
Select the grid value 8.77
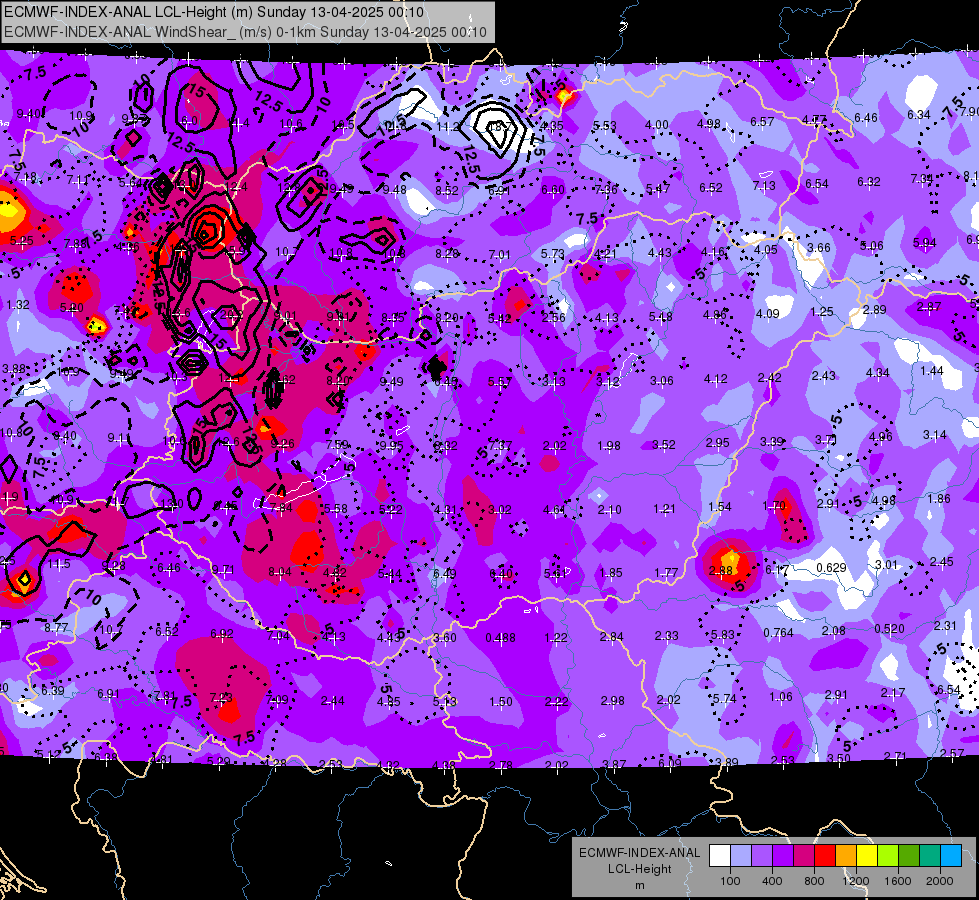pos(56,627)
